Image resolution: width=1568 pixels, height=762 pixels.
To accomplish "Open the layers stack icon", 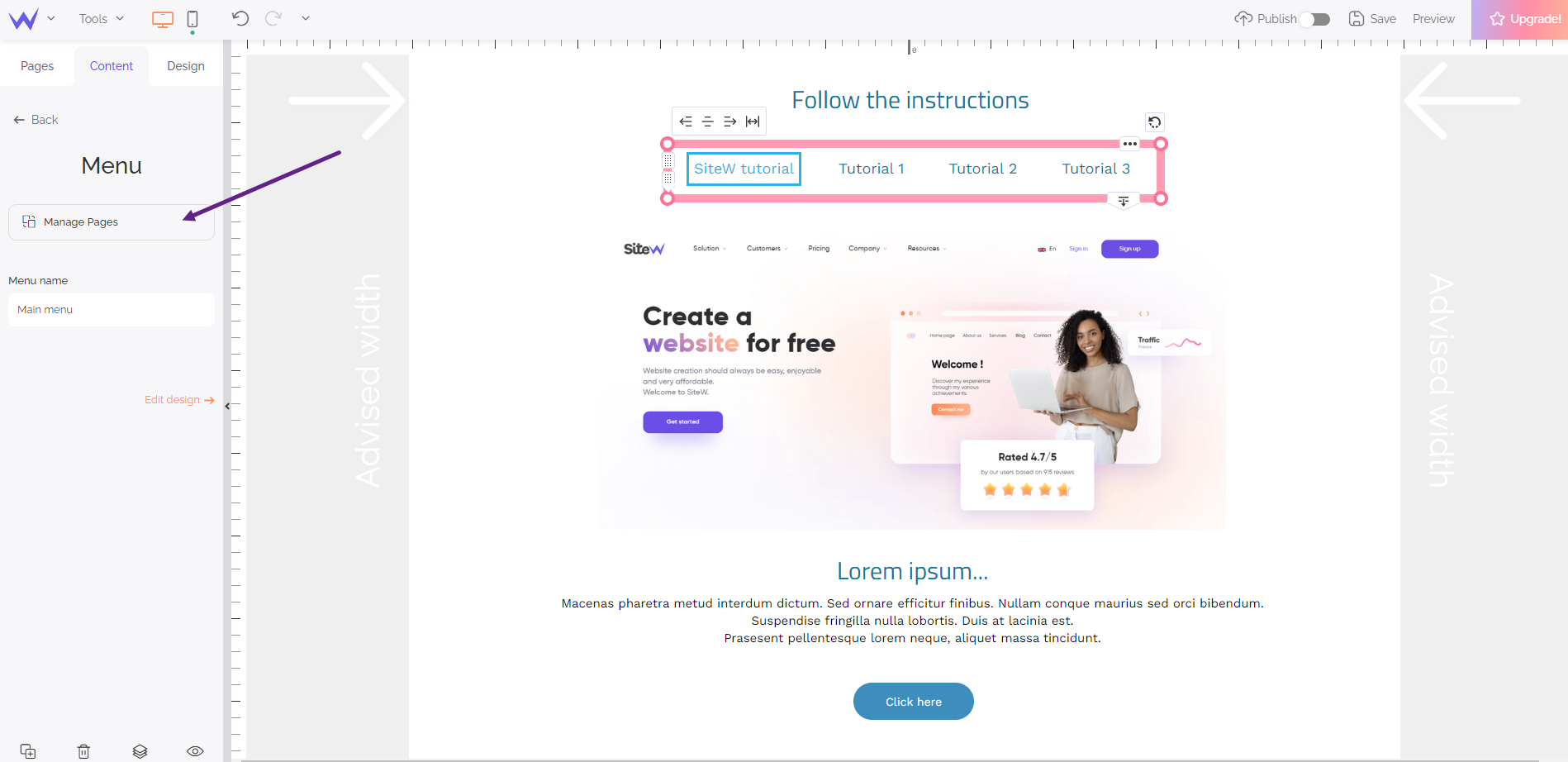I will [140, 751].
